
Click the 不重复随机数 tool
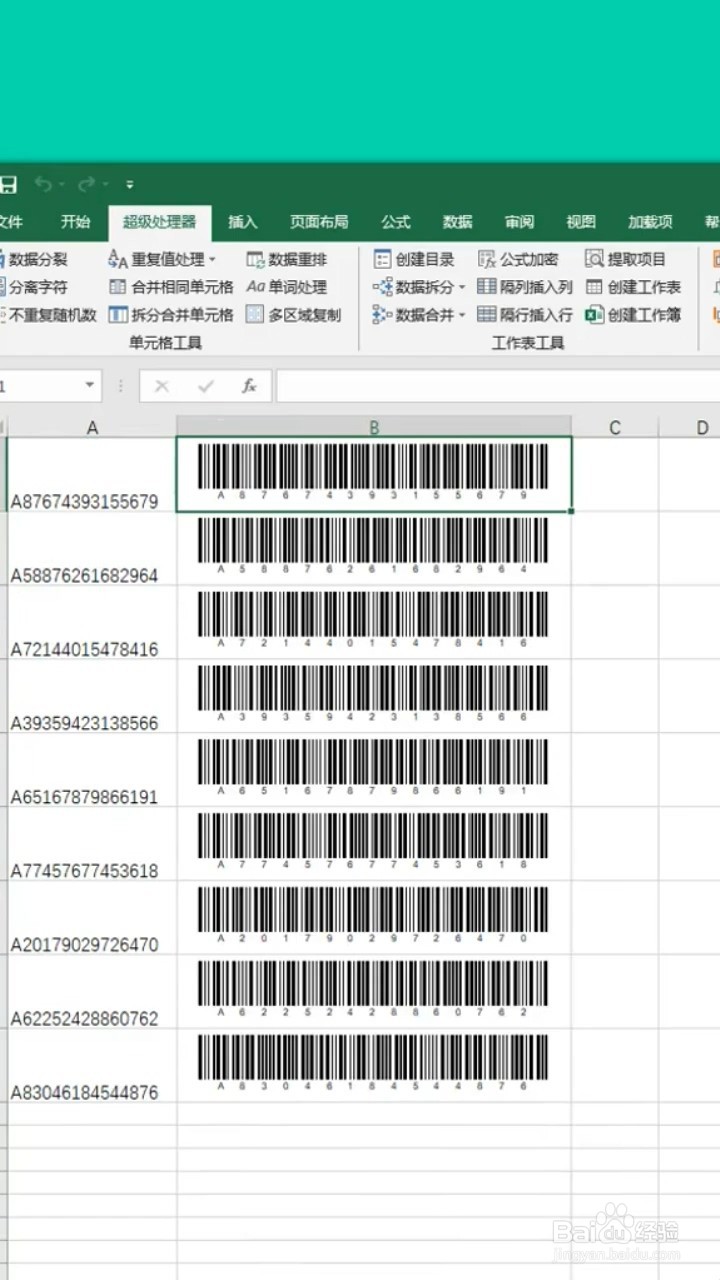[x=48, y=315]
